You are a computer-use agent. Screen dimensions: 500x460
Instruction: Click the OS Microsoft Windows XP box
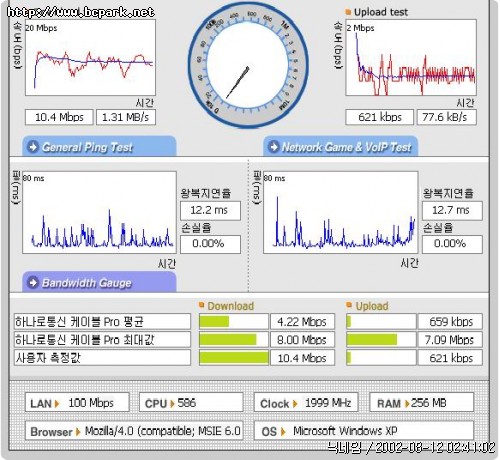[364, 431]
